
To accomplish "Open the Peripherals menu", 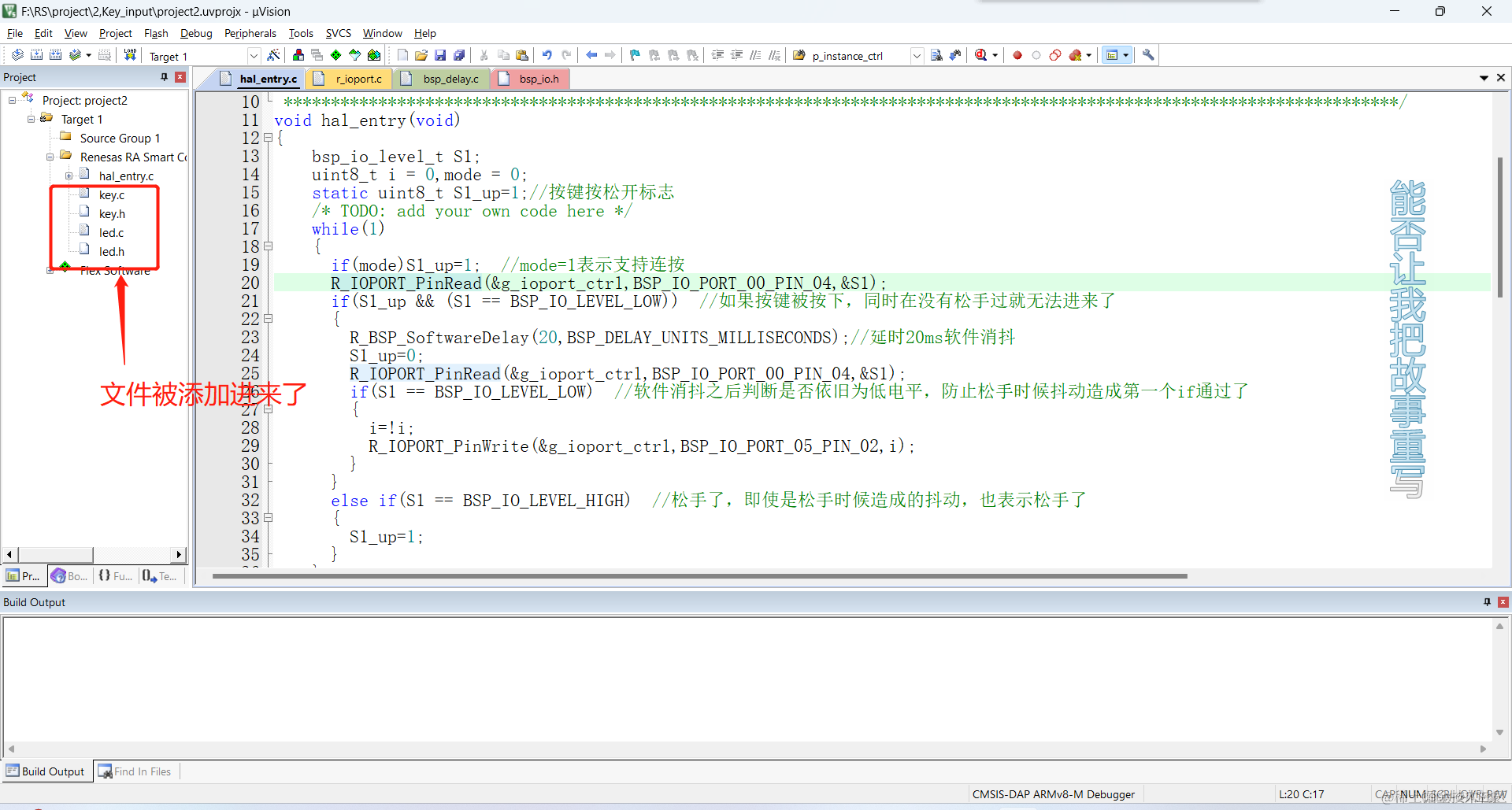I will [x=250, y=33].
